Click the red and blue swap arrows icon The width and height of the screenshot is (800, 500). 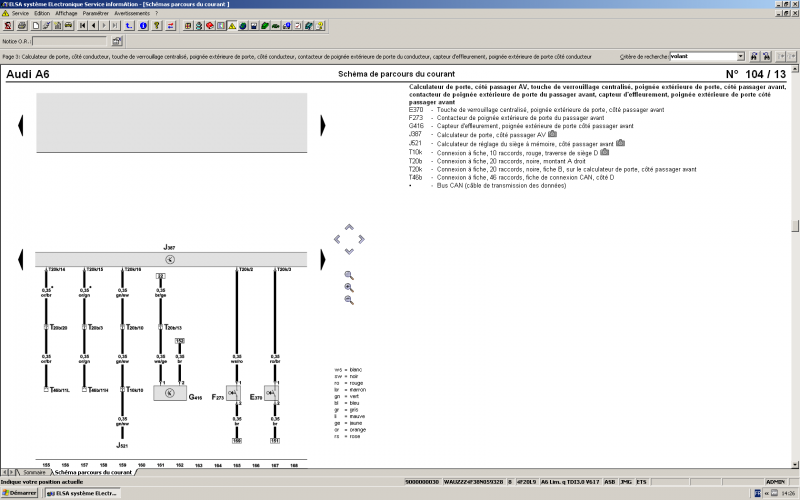point(170,26)
